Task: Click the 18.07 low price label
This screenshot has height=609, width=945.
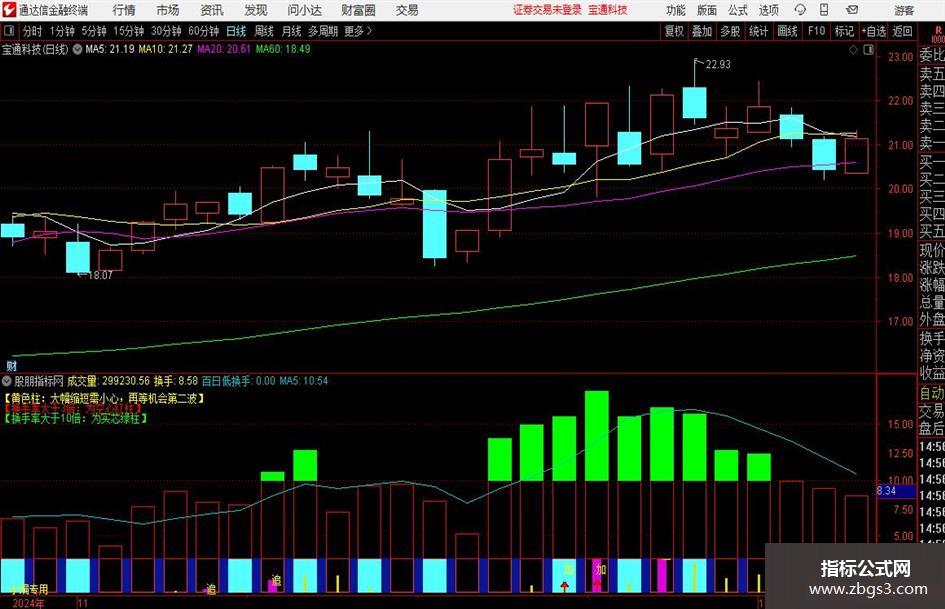Action: pos(100,275)
